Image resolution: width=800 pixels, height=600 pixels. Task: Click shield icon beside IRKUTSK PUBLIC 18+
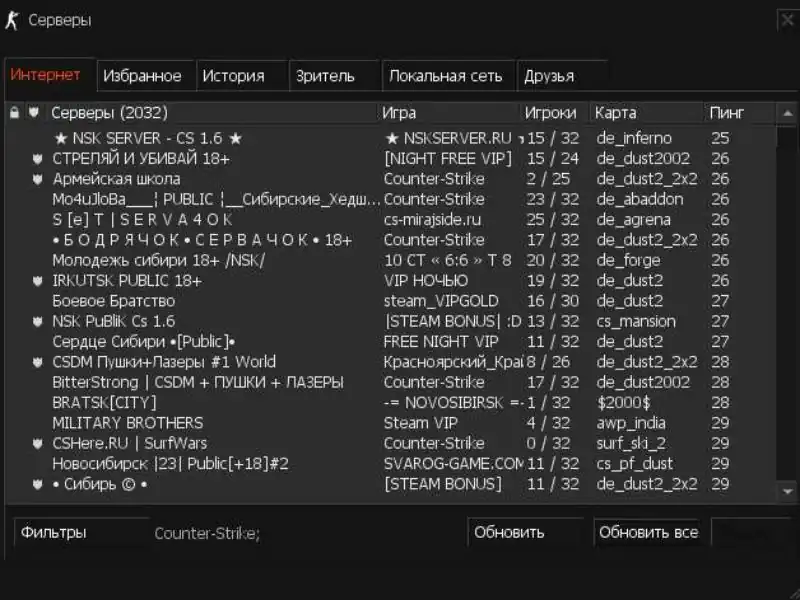37,281
